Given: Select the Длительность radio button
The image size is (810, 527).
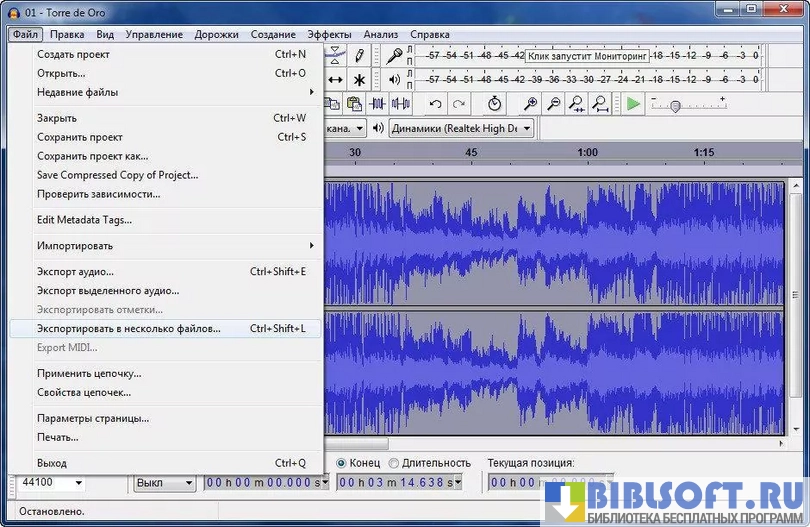Looking at the screenshot, I should 393,463.
